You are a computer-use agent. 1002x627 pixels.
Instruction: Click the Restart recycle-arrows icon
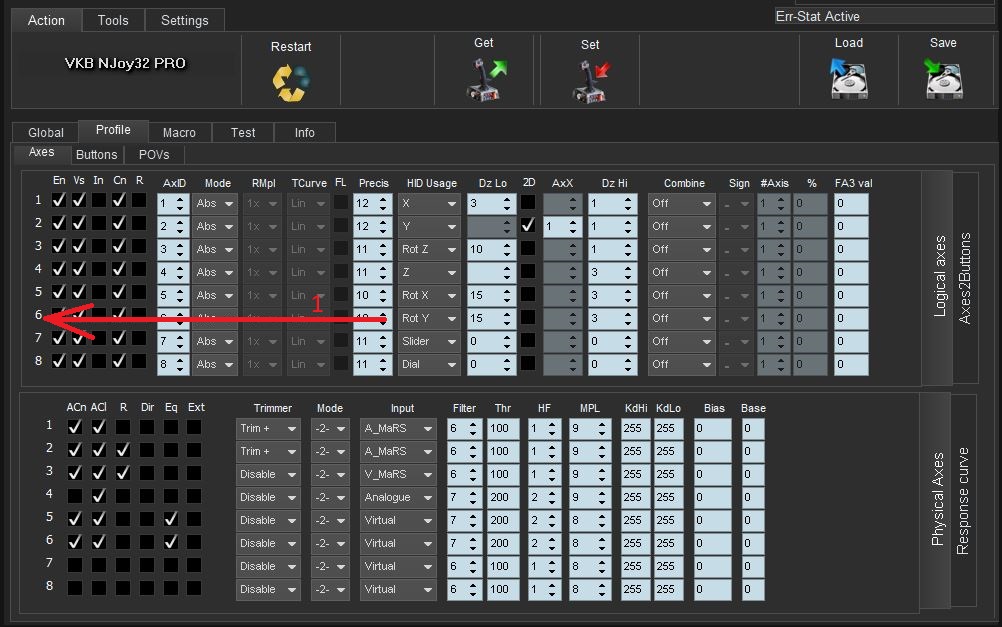tap(291, 81)
